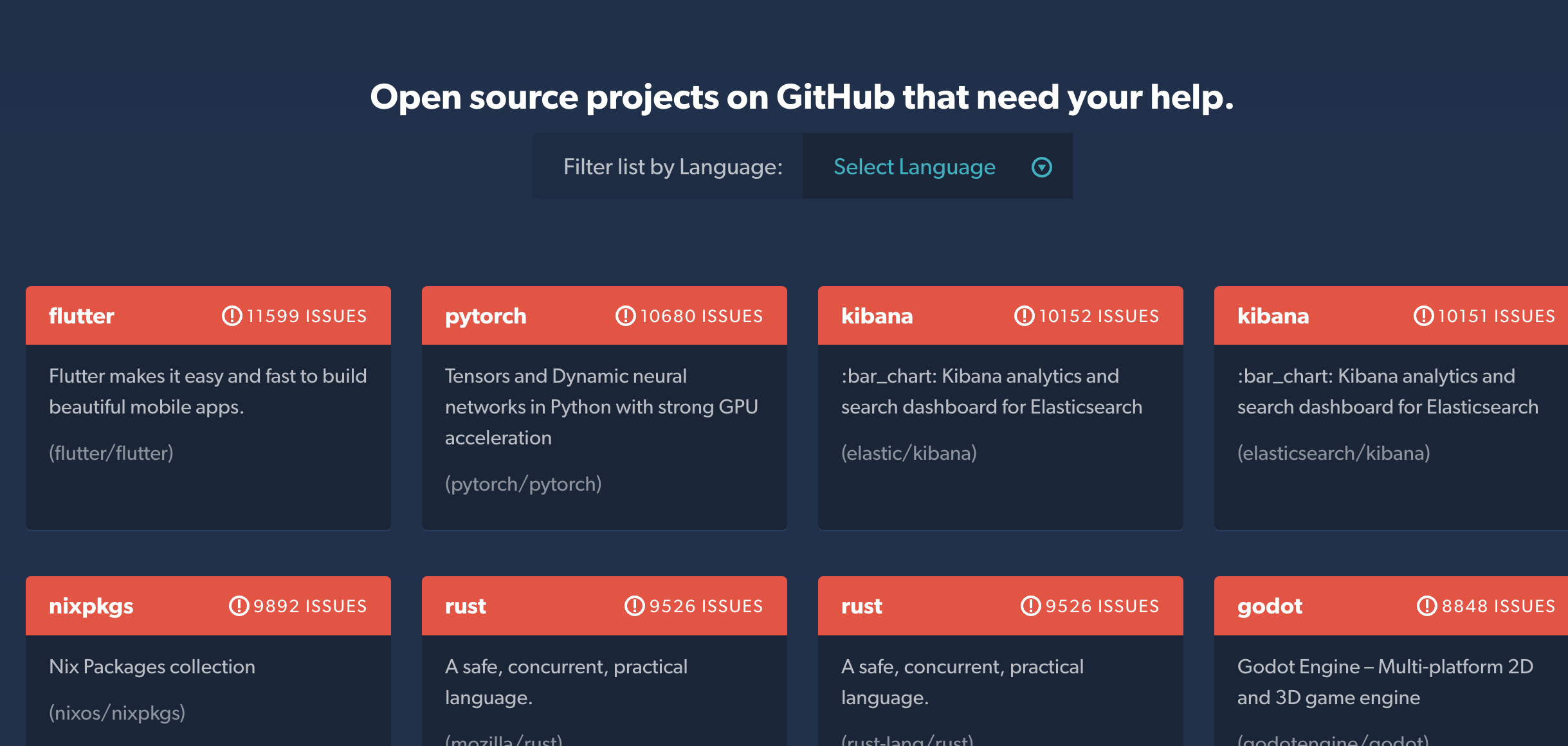Click the flutter description about mobile apps

[x=208, y=392]
